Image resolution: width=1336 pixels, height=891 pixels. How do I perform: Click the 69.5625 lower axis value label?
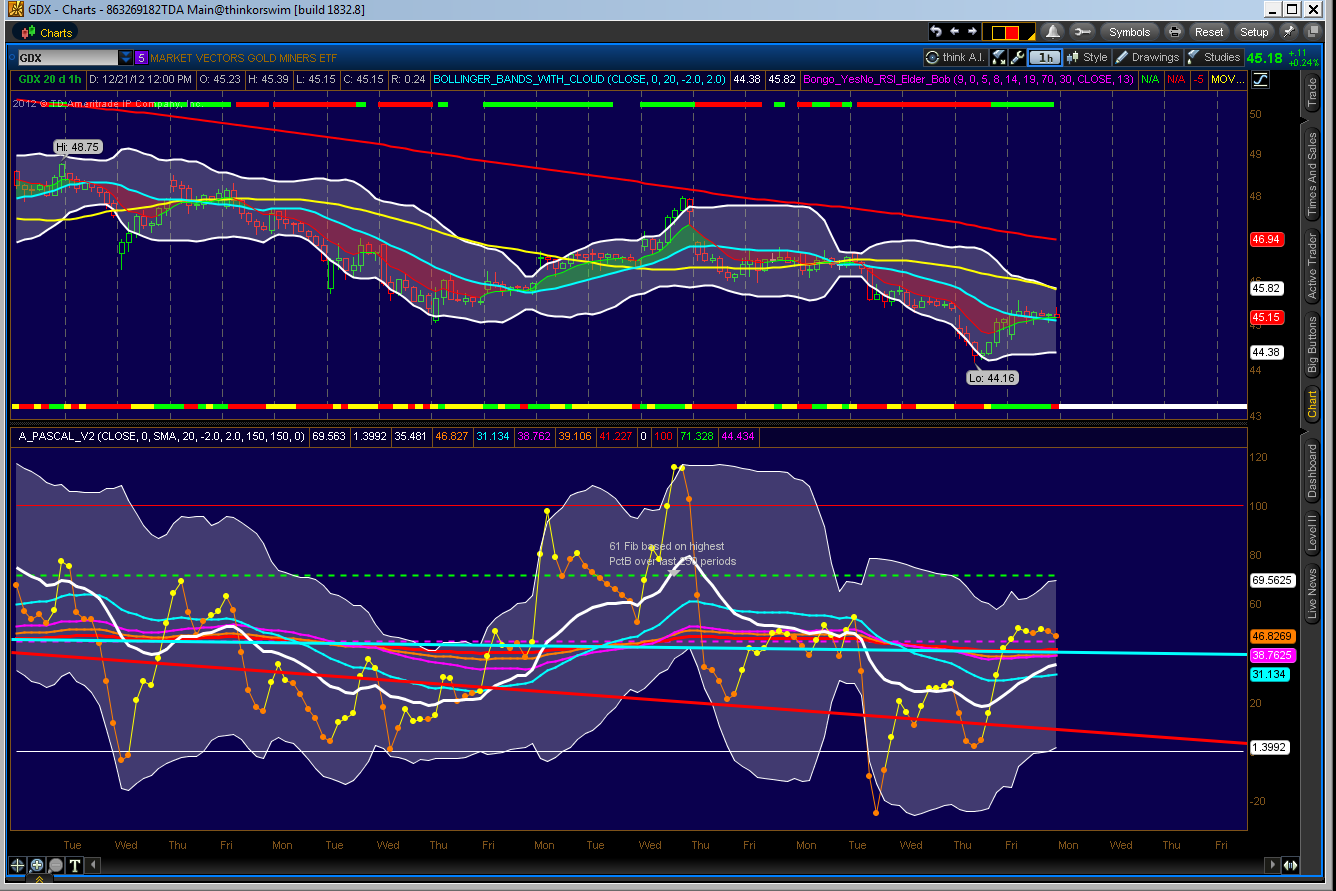click(x=1272, y=580)
